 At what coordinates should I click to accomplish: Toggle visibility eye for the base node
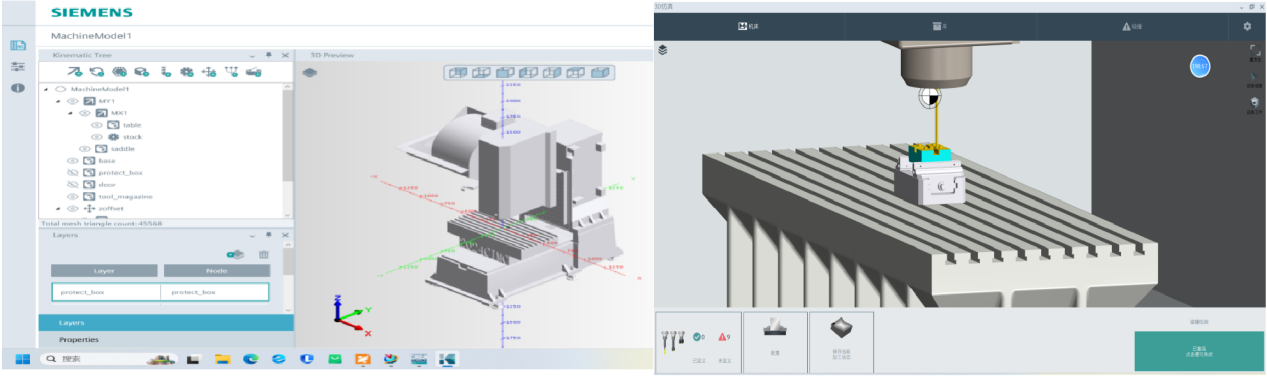point(72,160)
